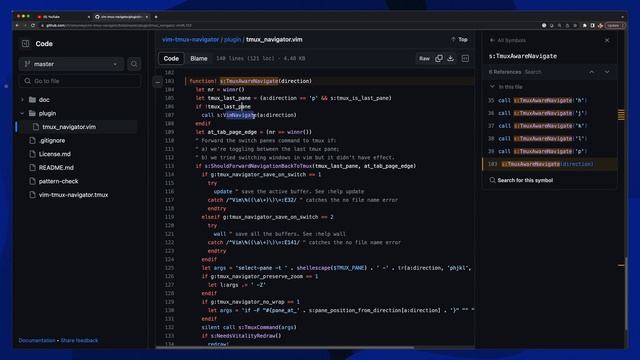Jump to reference on line 38
Image resolution: width=640 pixels, height=360 pixels.
(549, 139)
